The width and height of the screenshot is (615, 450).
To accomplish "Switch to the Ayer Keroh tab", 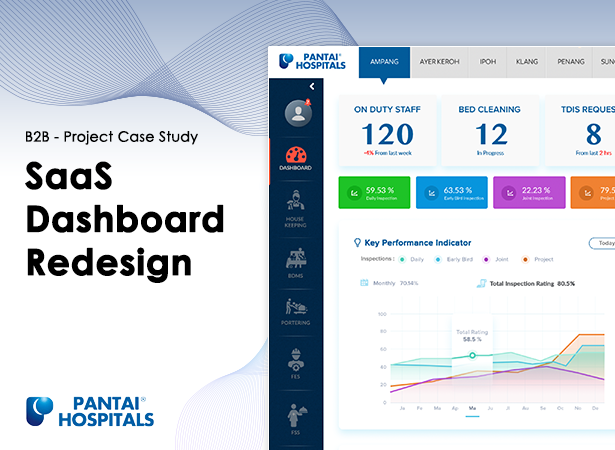I will [439, 61].
